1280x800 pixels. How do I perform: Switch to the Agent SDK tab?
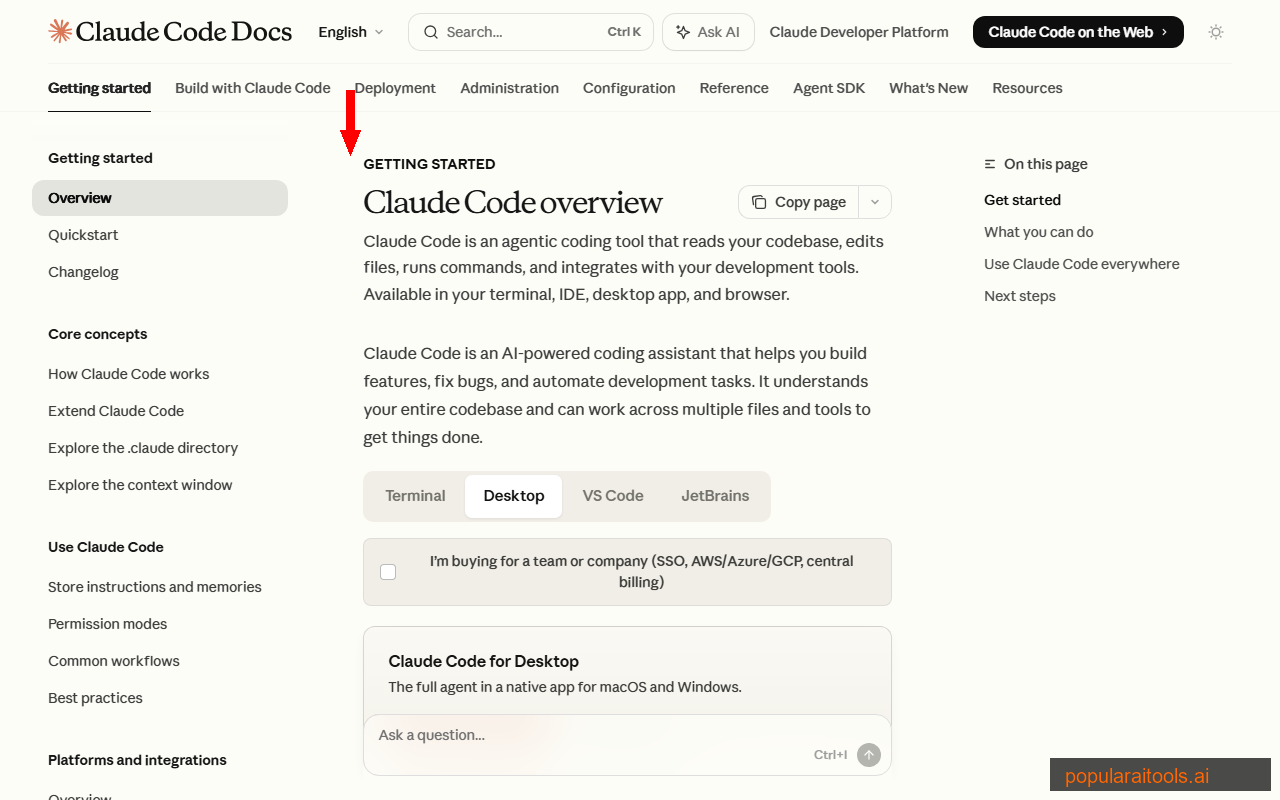click(x=828, y=88)
